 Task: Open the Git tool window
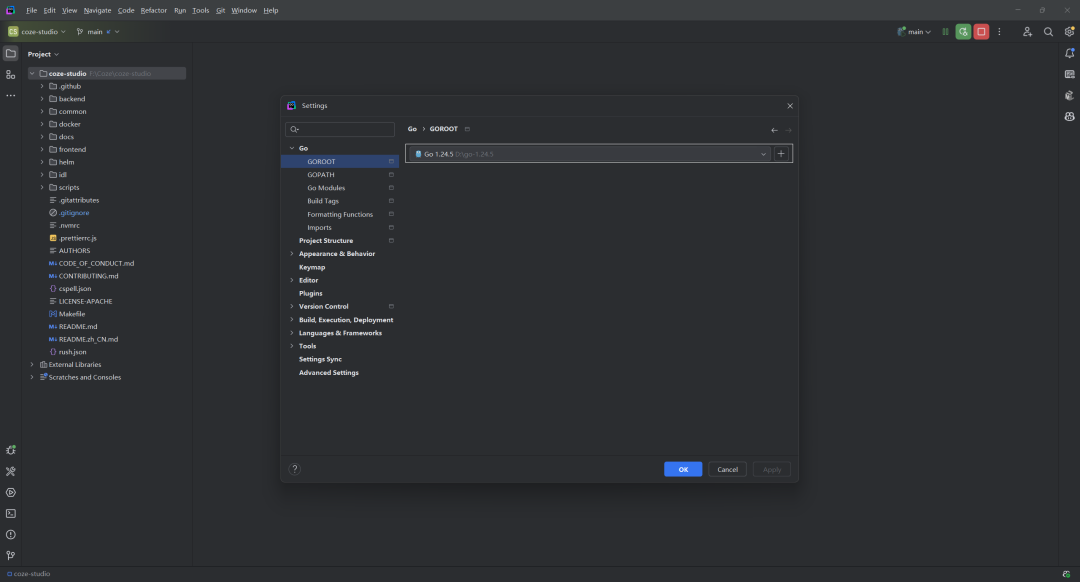(x=10, y=556)
